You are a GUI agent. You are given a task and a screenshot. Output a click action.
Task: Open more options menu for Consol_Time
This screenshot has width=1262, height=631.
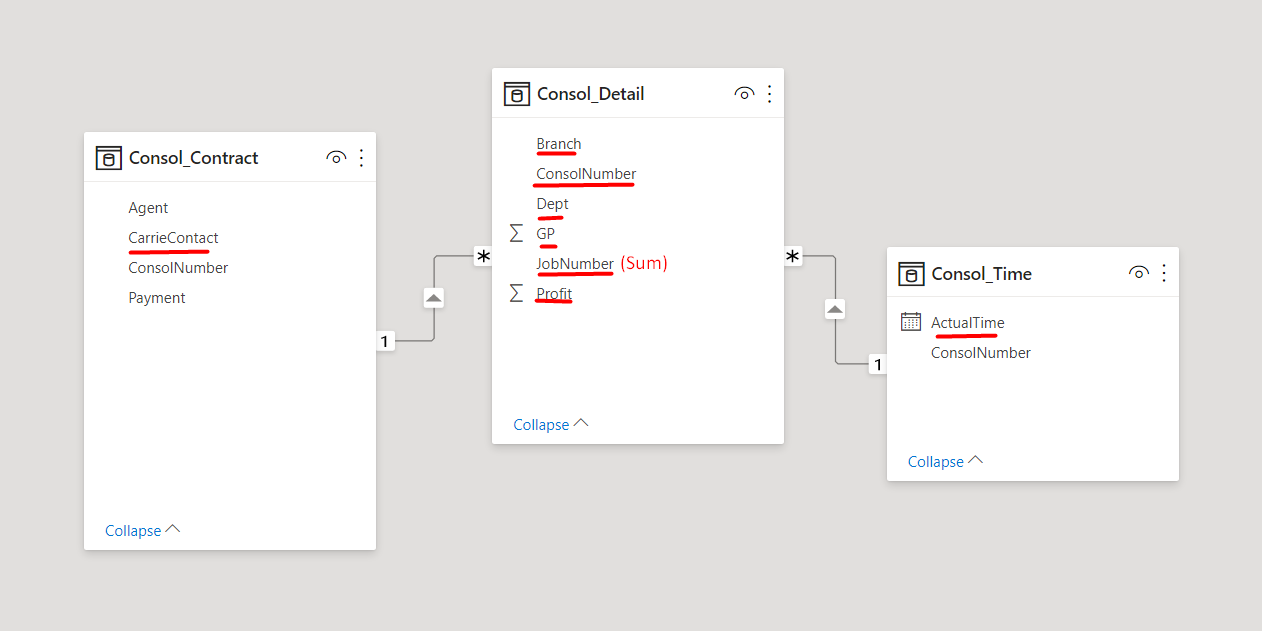(1164, 273)
